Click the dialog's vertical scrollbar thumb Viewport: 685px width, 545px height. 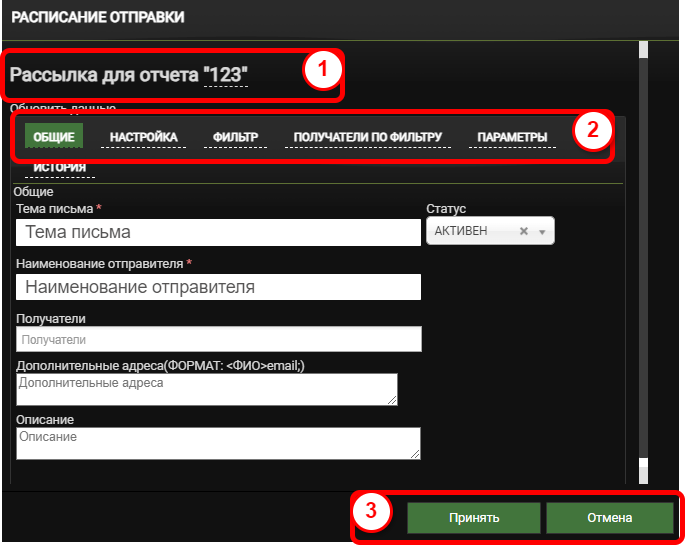coord(643,50)
